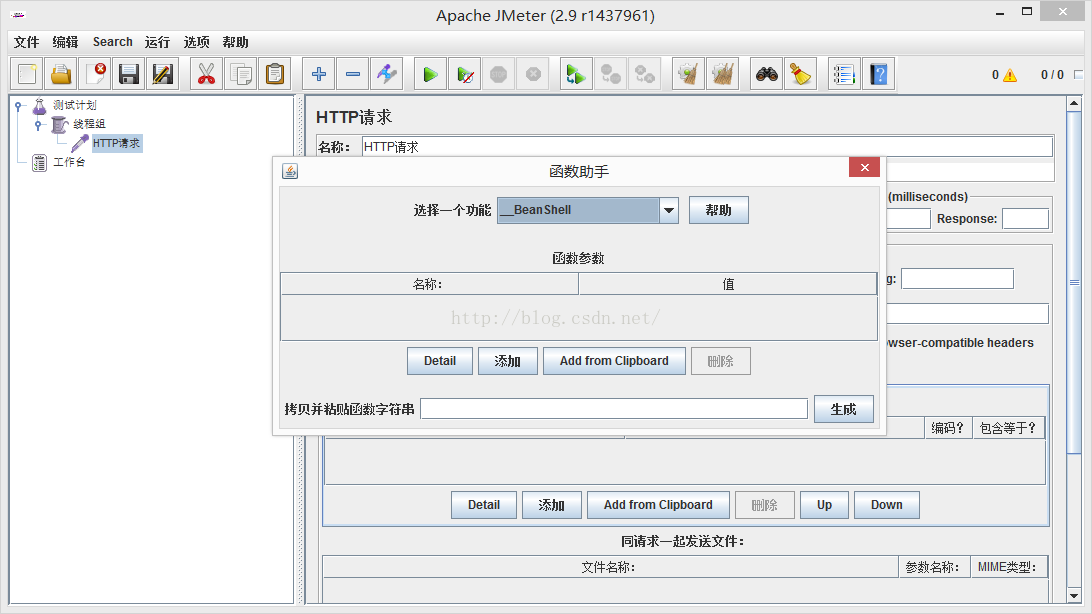Click the main panel scrollbar down arrow

1074,596
